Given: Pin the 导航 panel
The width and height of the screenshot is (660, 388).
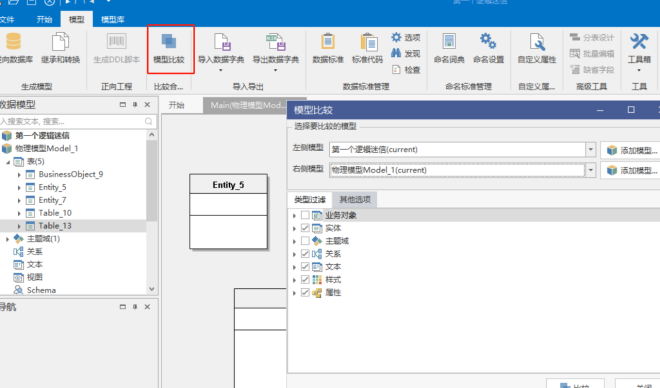Looking at the screenshot, I should [135, 307].
